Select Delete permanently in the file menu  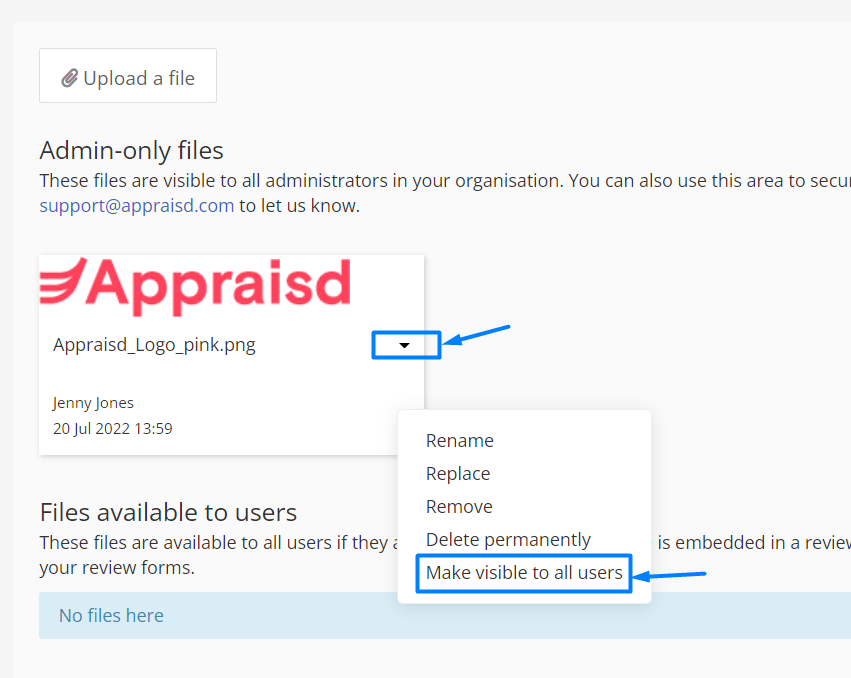click(508, 540)
